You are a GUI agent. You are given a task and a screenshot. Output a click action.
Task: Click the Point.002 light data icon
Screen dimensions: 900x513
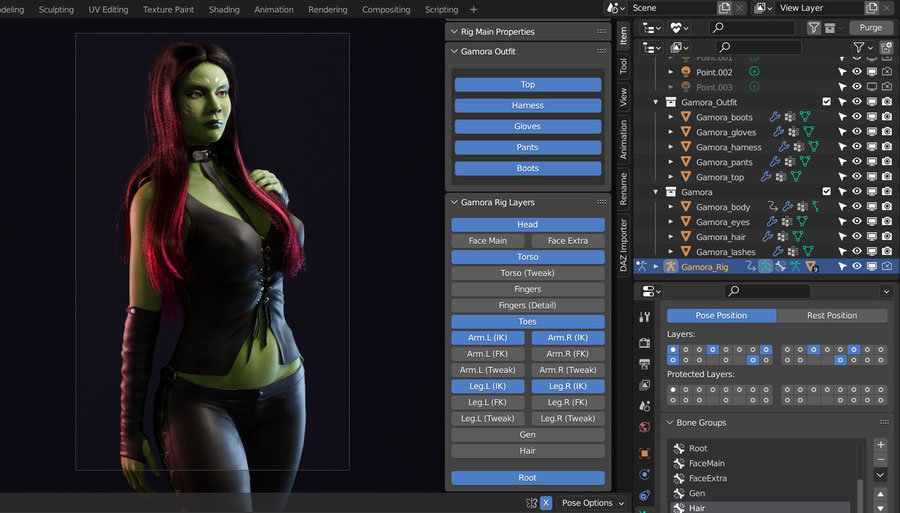[x=754, y=72]
